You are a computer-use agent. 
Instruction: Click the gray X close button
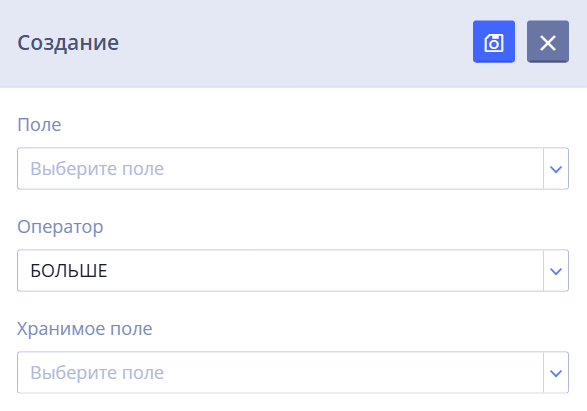point(548,42)
